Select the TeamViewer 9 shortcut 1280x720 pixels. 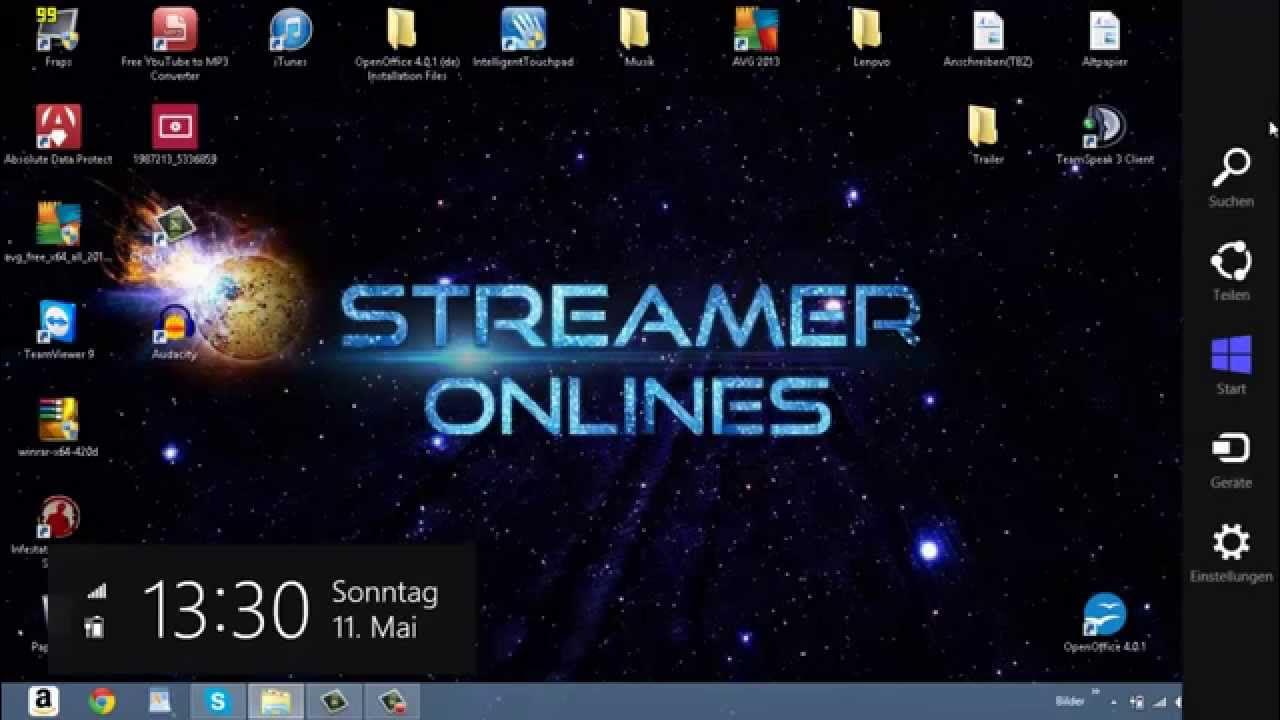point(58,329)
